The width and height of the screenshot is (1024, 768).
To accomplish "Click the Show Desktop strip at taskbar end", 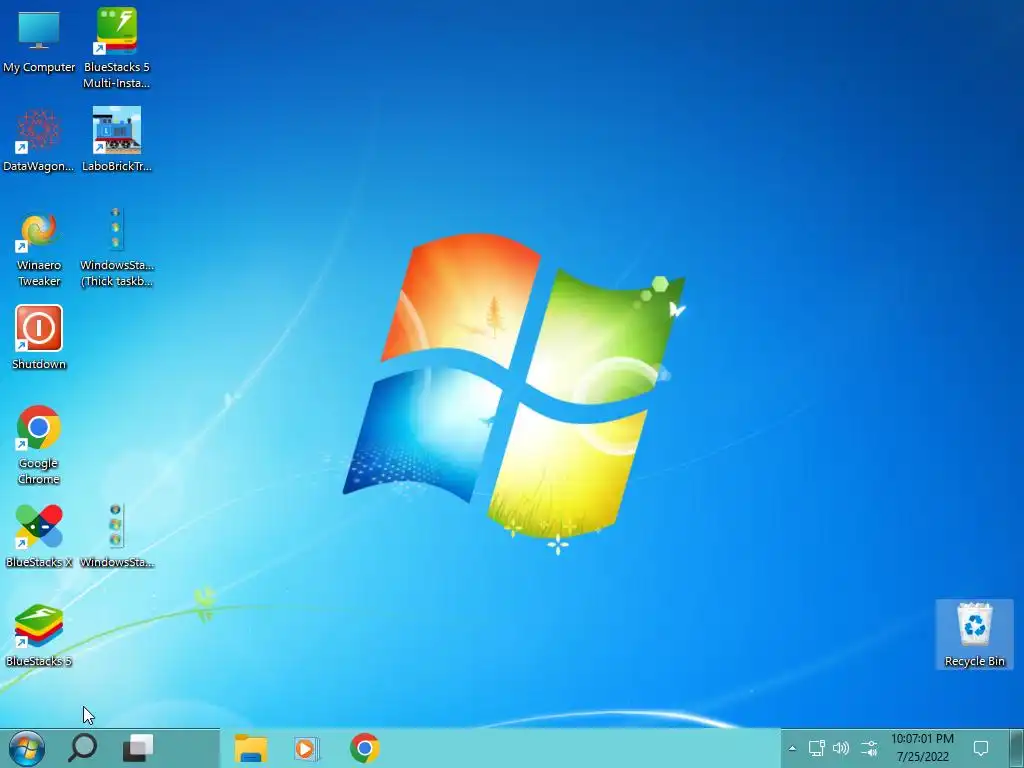I will click(1016, 748).
